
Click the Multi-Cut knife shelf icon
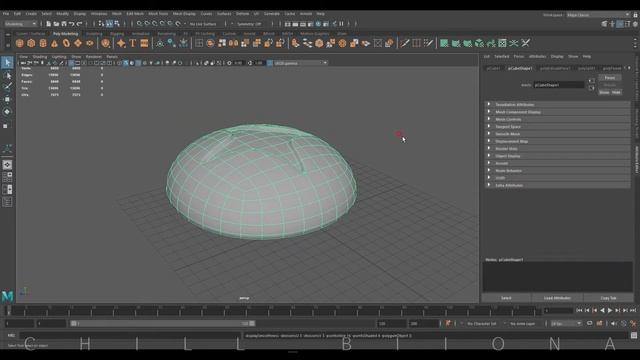pyautogui.click(x=404, y=43)
